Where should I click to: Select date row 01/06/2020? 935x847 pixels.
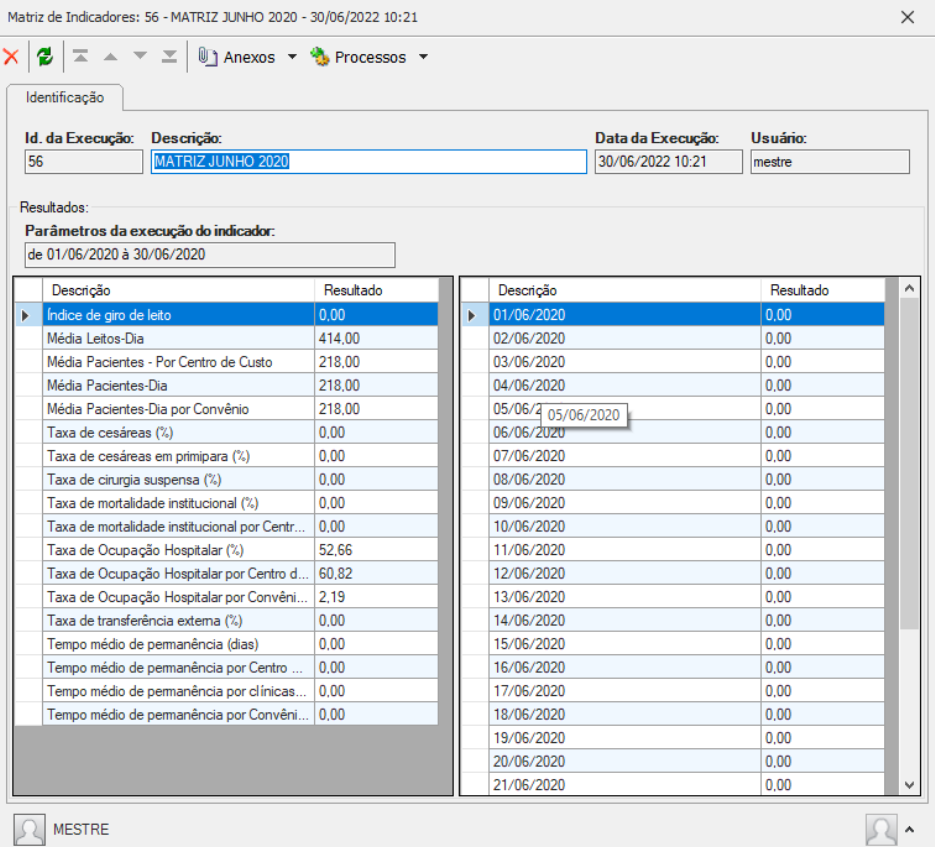[x=673, y=315]
